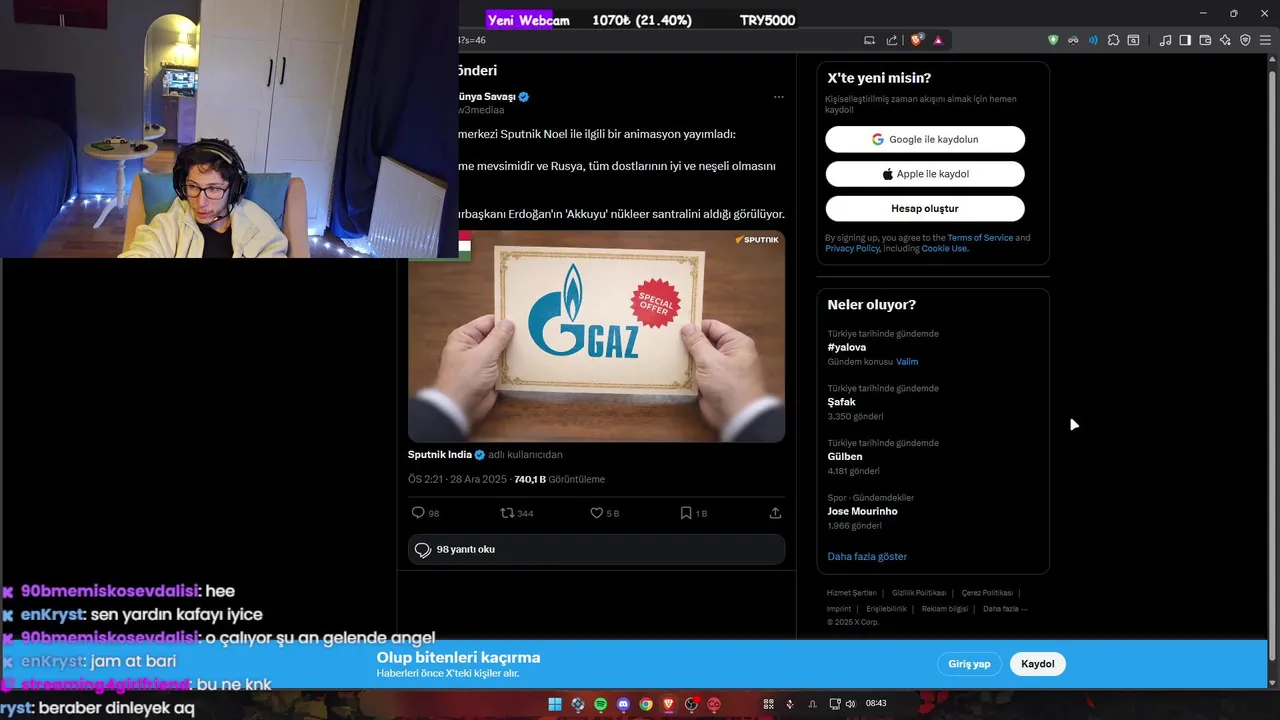Click 'Giriş yap' in the bottom banner
The width and height of the screenshot is (1280, 720).
(x=969, y=664)
